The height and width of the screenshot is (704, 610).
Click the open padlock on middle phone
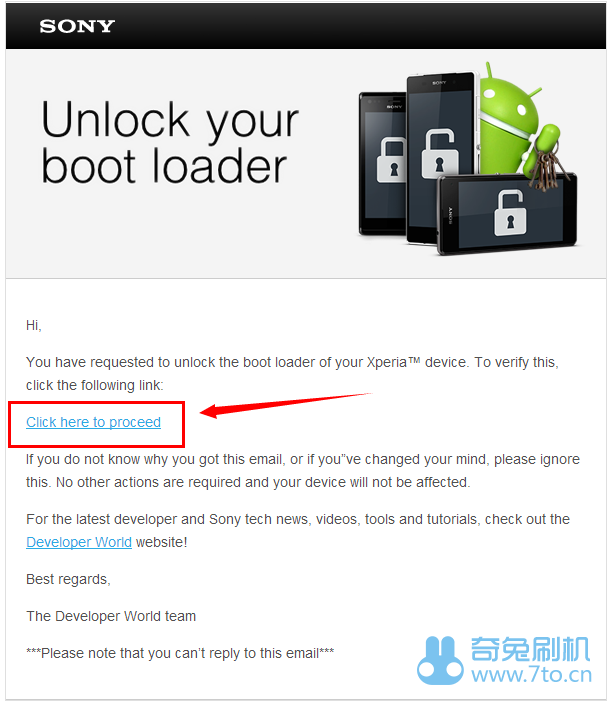[x=440, y=154]
